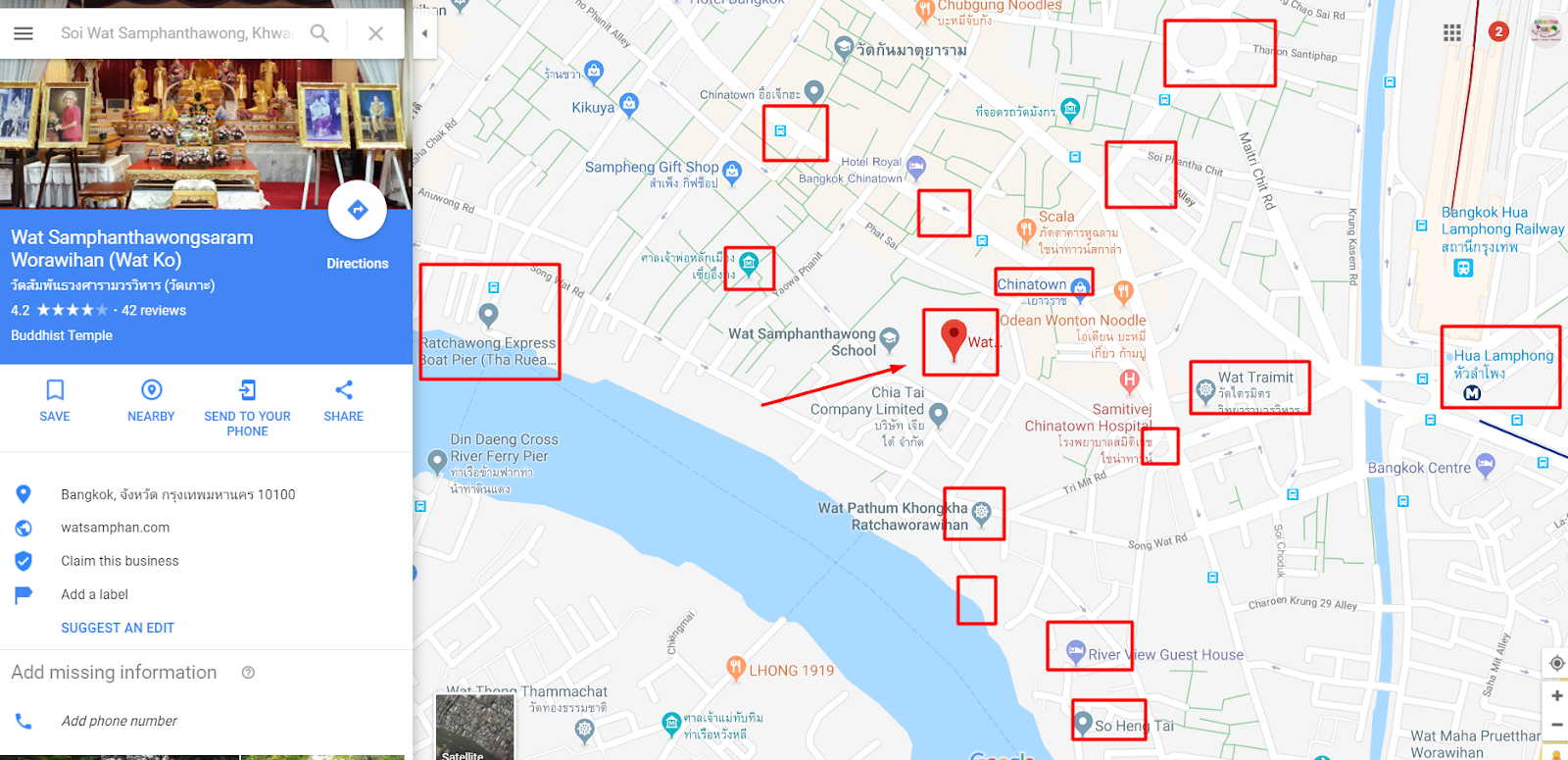Open the hamburger main menu
1568x760 pixels.
tap(24, 33)
